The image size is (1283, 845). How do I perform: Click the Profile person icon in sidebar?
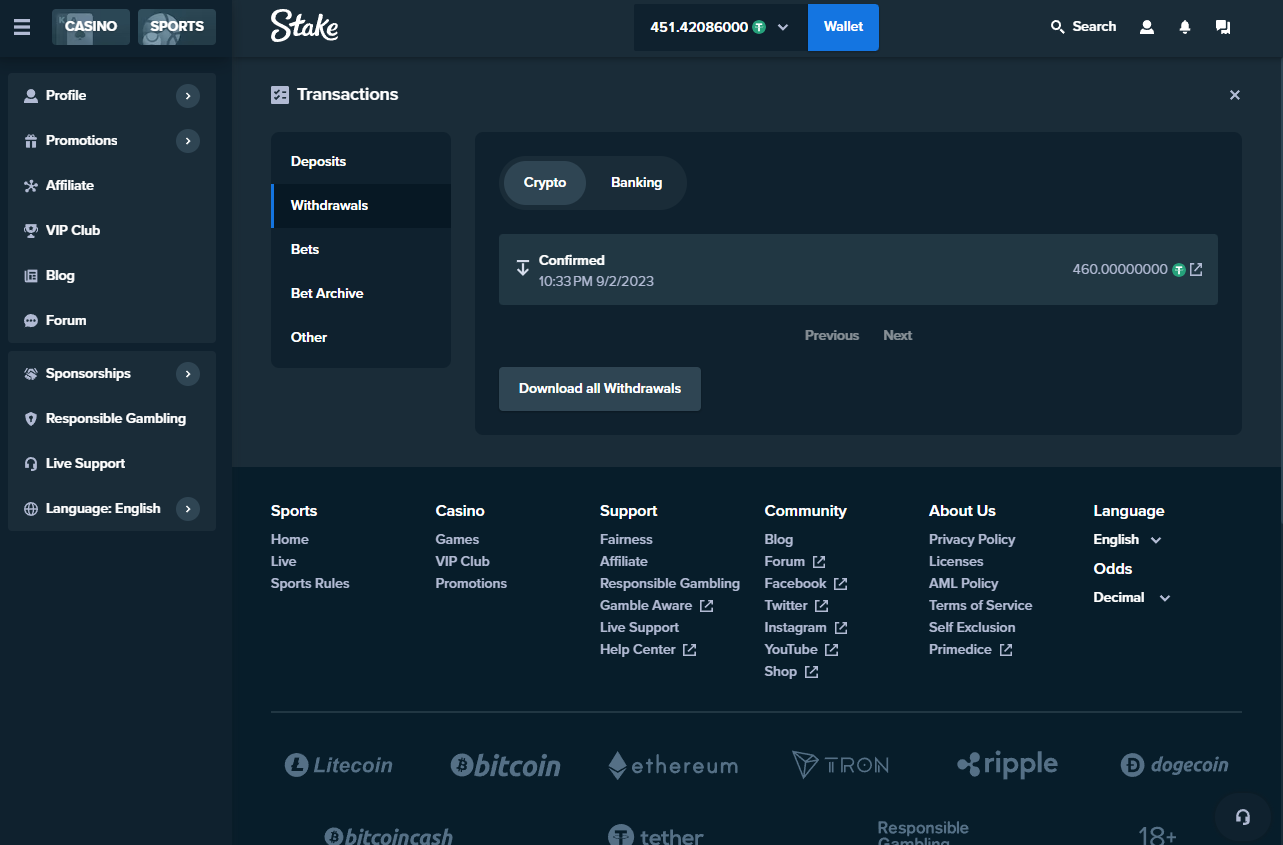click(x=31, y=96)
